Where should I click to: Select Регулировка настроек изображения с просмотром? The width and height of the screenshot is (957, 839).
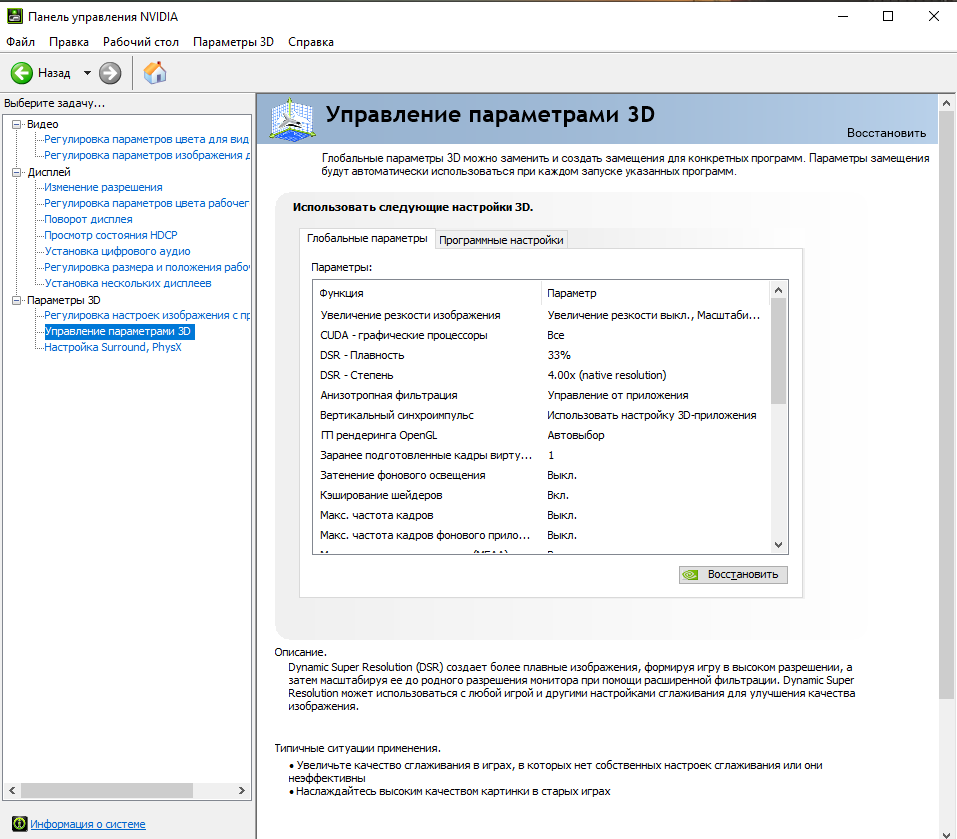click(147, 315)
